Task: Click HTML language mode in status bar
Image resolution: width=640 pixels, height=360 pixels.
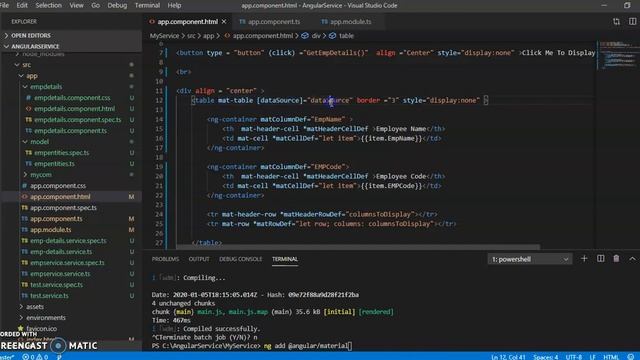Action: click(611, 357)
